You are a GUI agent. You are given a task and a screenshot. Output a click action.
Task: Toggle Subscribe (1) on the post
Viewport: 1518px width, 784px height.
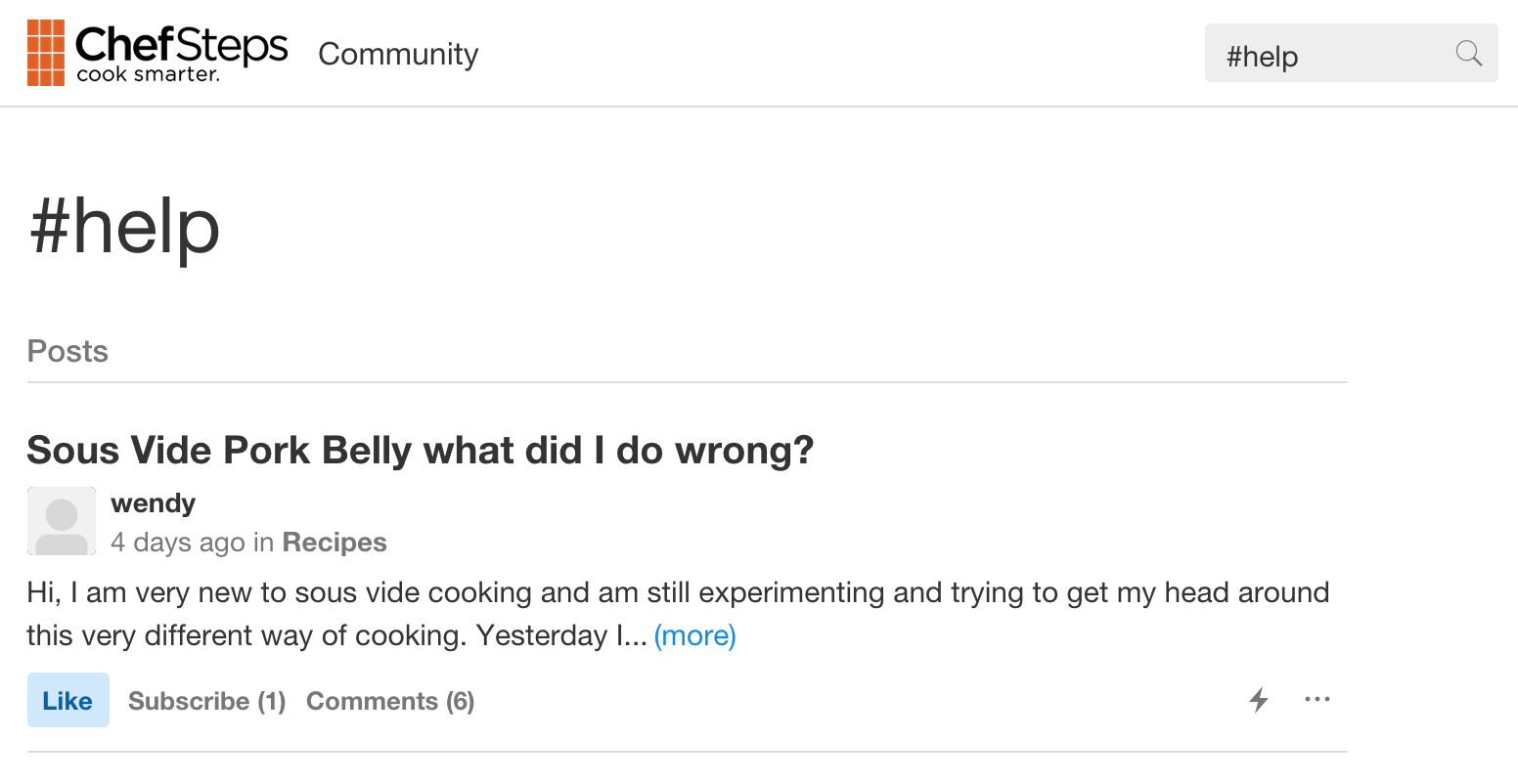[206, 701]
